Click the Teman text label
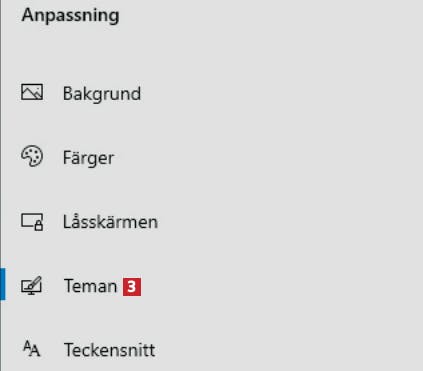The height and width of the screenshot is (371, 423). coord(90,286)
